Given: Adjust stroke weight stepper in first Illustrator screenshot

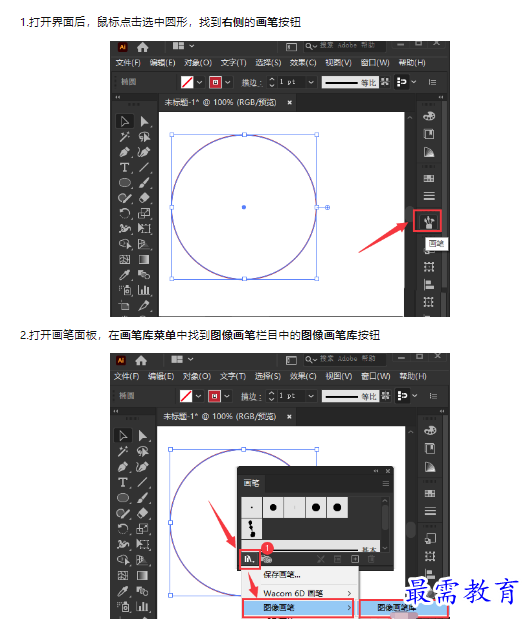Looking at the screenshot, I should click(271, 82).
